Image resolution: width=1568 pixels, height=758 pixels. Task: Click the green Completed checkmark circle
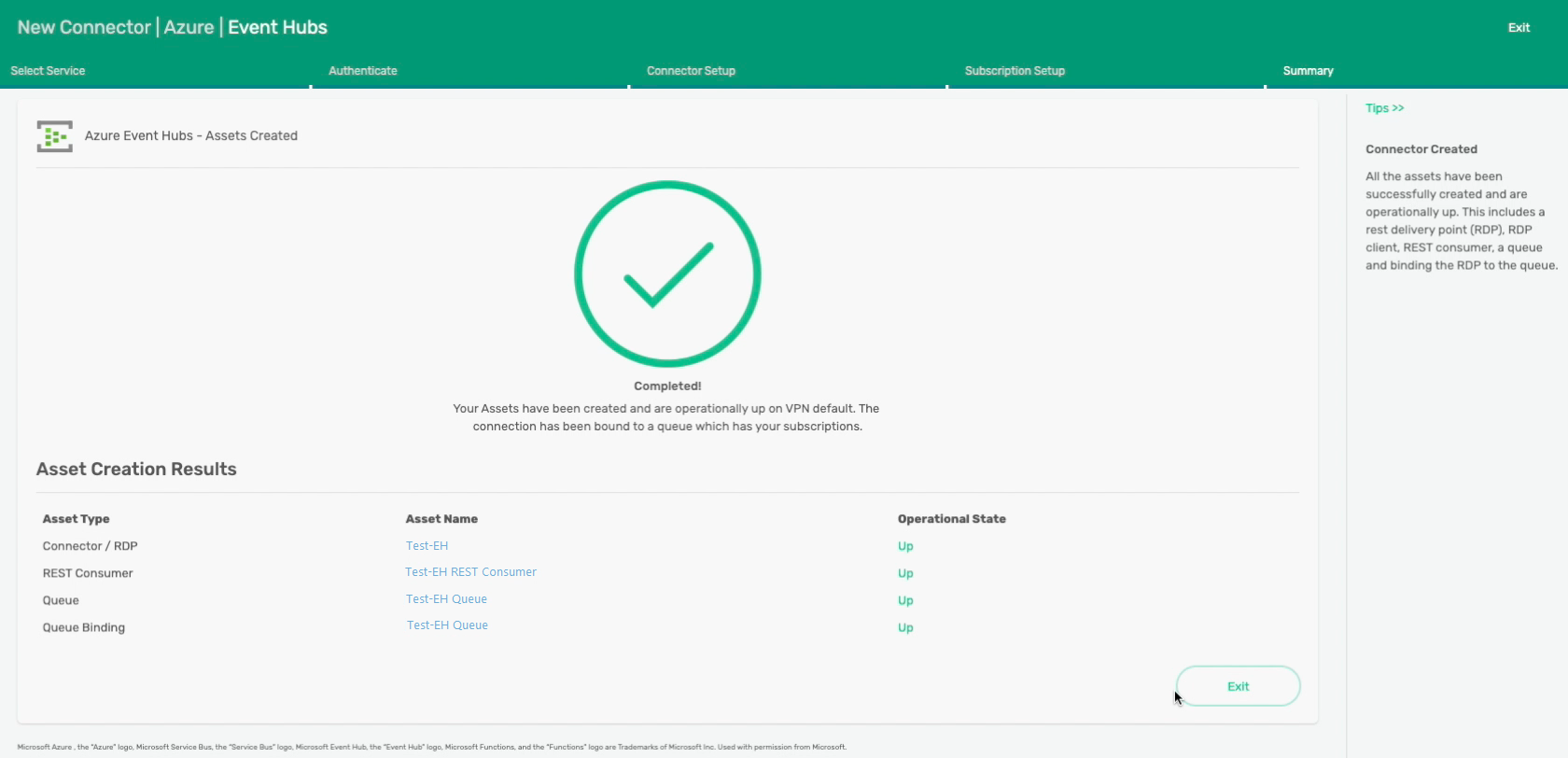(x=667, y=274)
